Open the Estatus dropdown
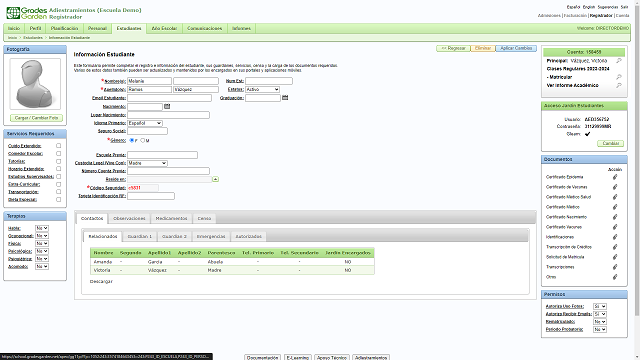Screen dimensions: 640x360 point(262,89)
